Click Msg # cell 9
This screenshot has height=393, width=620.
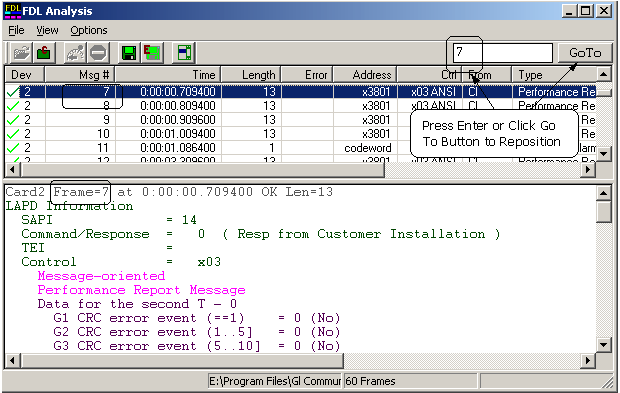click(x=106, y=120)
